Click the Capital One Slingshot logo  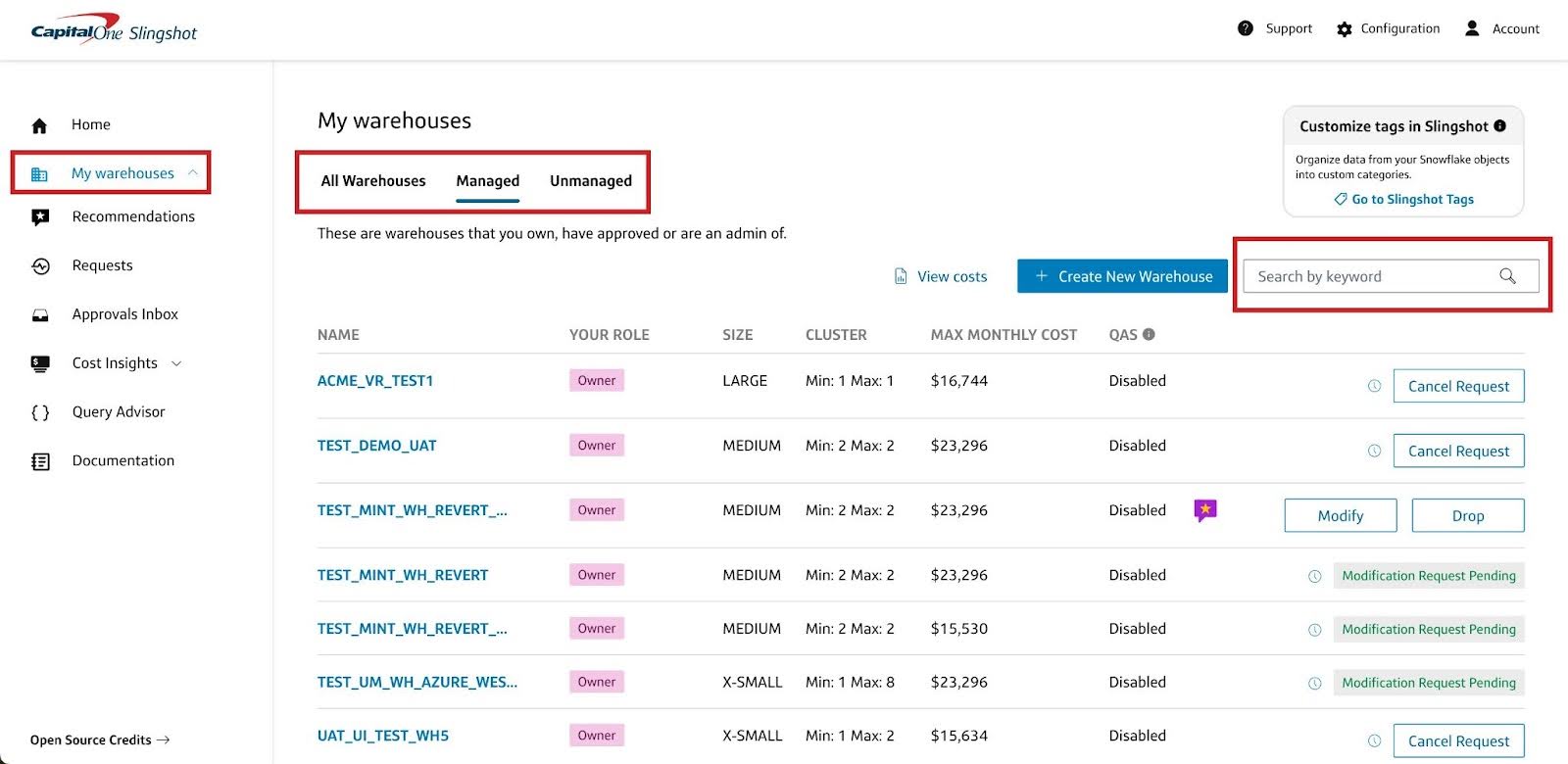click(114, 29)
